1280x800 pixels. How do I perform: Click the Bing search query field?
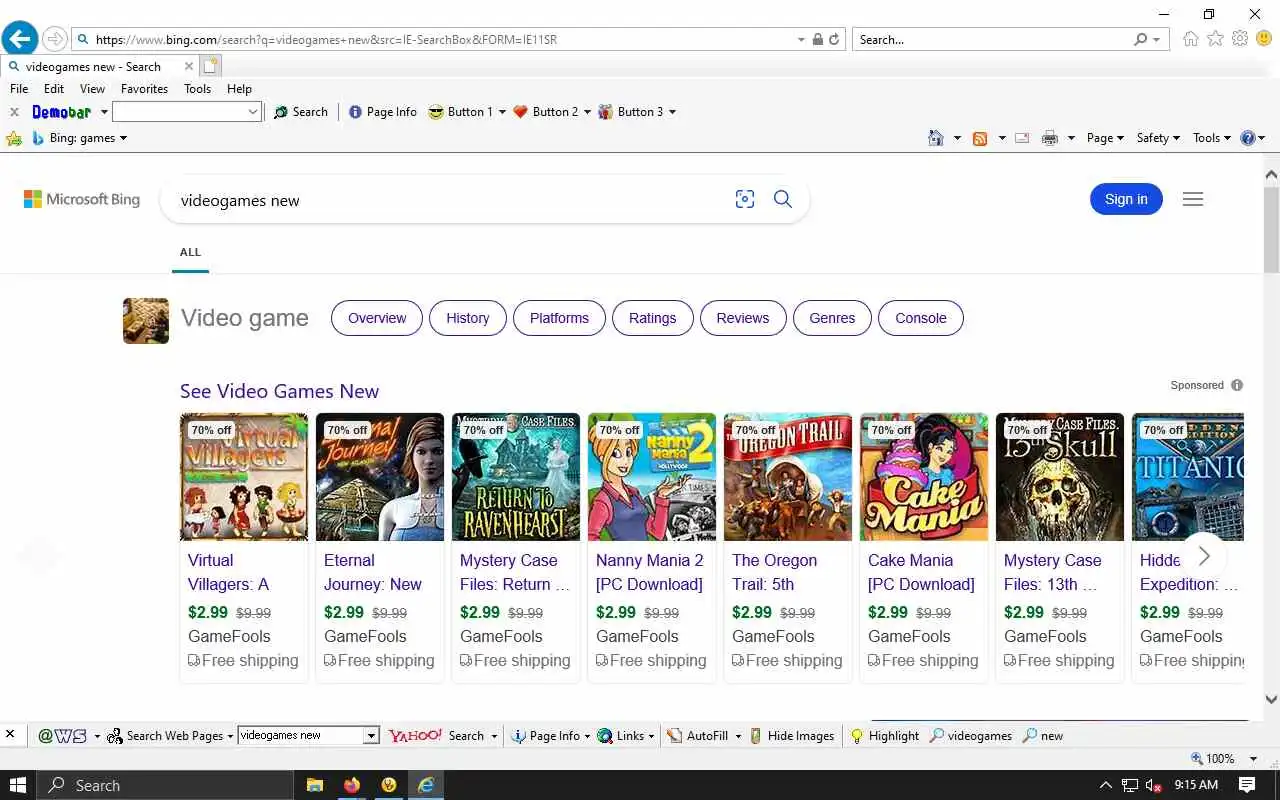(450, 200)
